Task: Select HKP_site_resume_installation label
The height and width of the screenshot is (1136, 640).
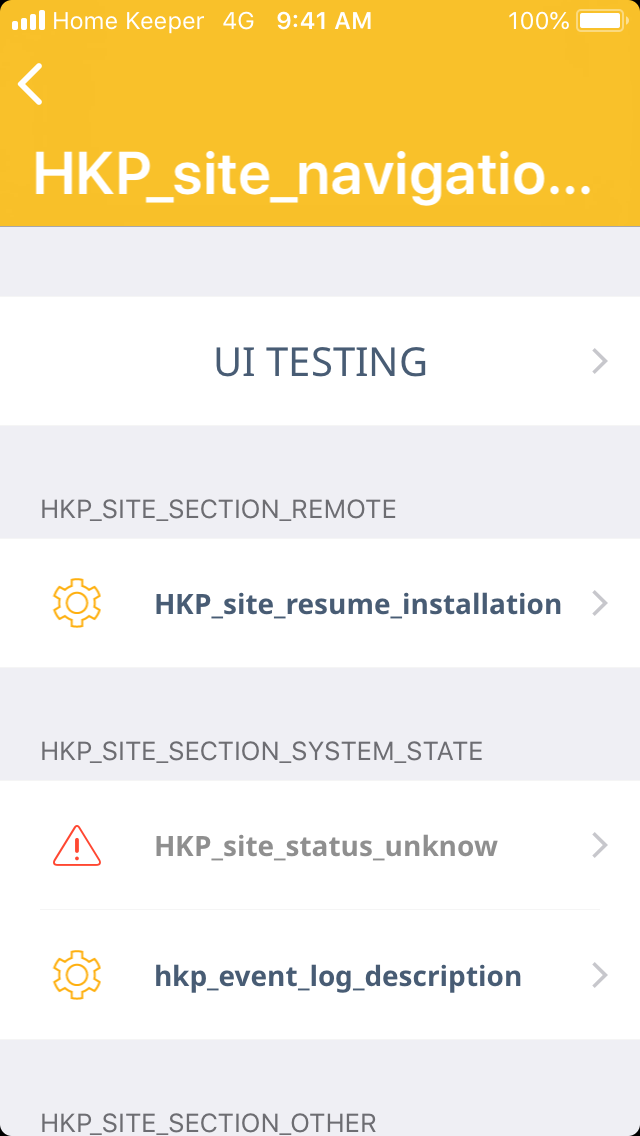Action: pyautogui.click(x=357, y=604)
